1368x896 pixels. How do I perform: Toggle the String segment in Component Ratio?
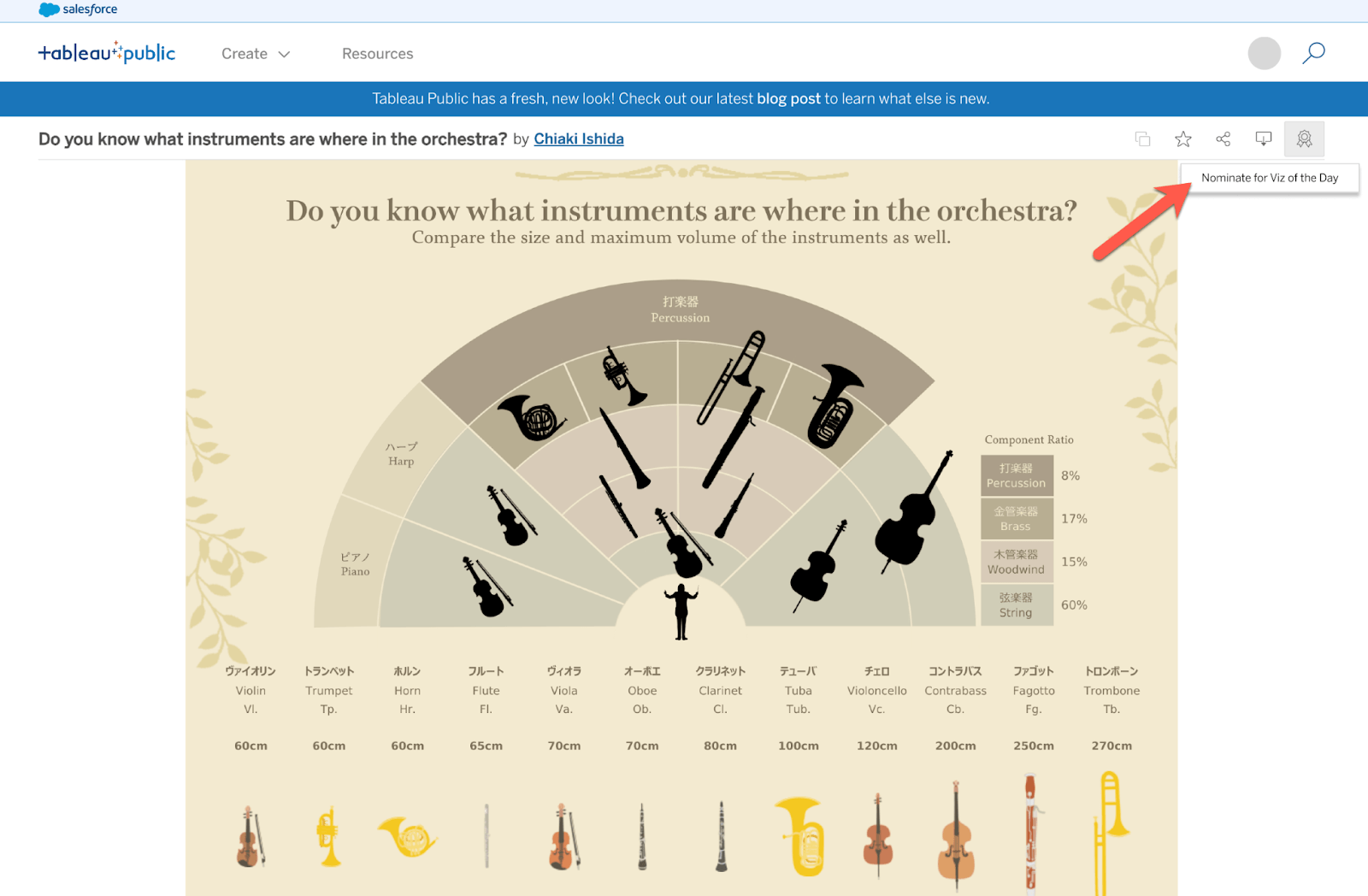click(x=1017, y=604)
